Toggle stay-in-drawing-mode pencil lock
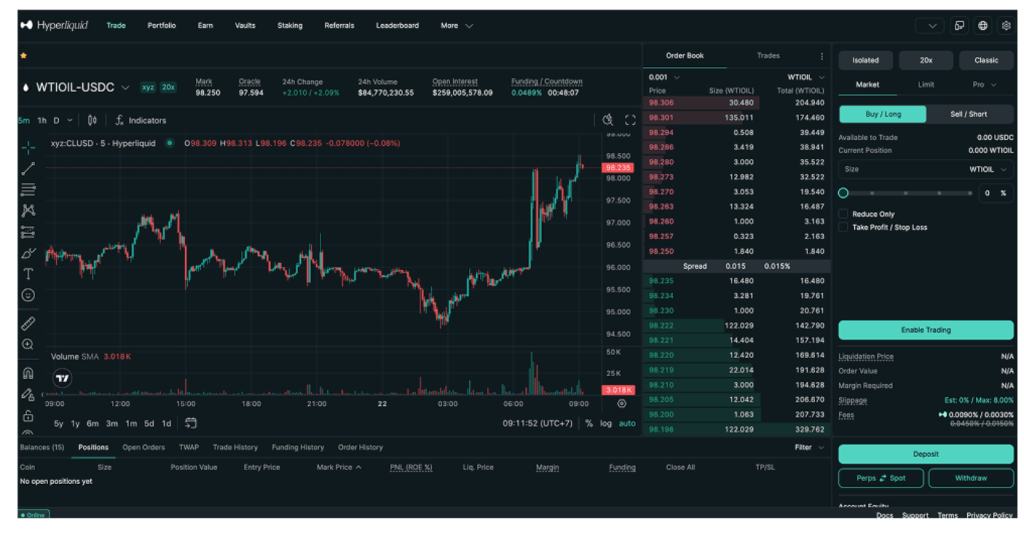 28,395
